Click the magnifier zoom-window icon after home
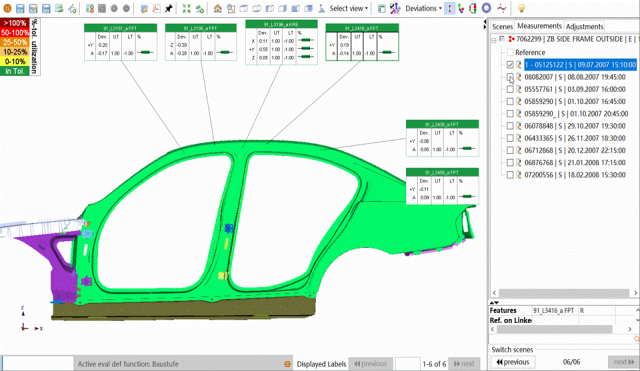 coord(231,8)
